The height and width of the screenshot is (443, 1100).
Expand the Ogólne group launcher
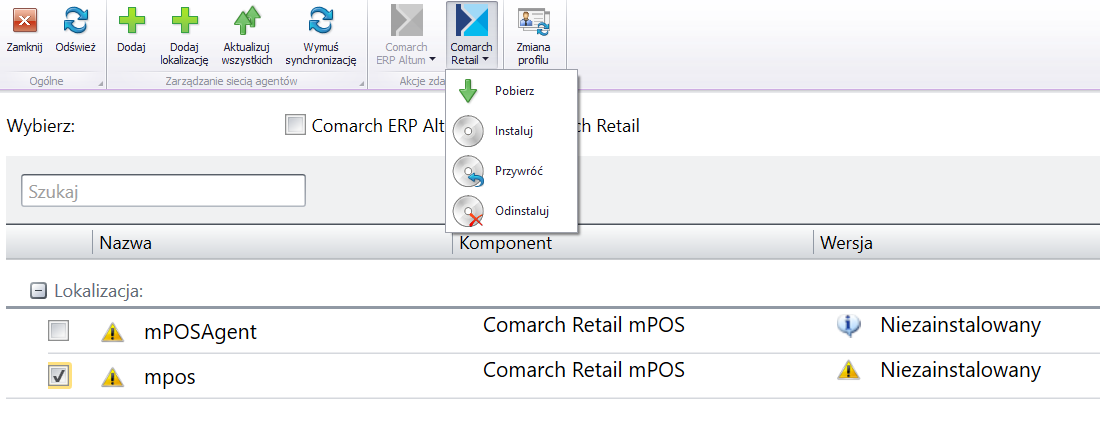[101, 84]
